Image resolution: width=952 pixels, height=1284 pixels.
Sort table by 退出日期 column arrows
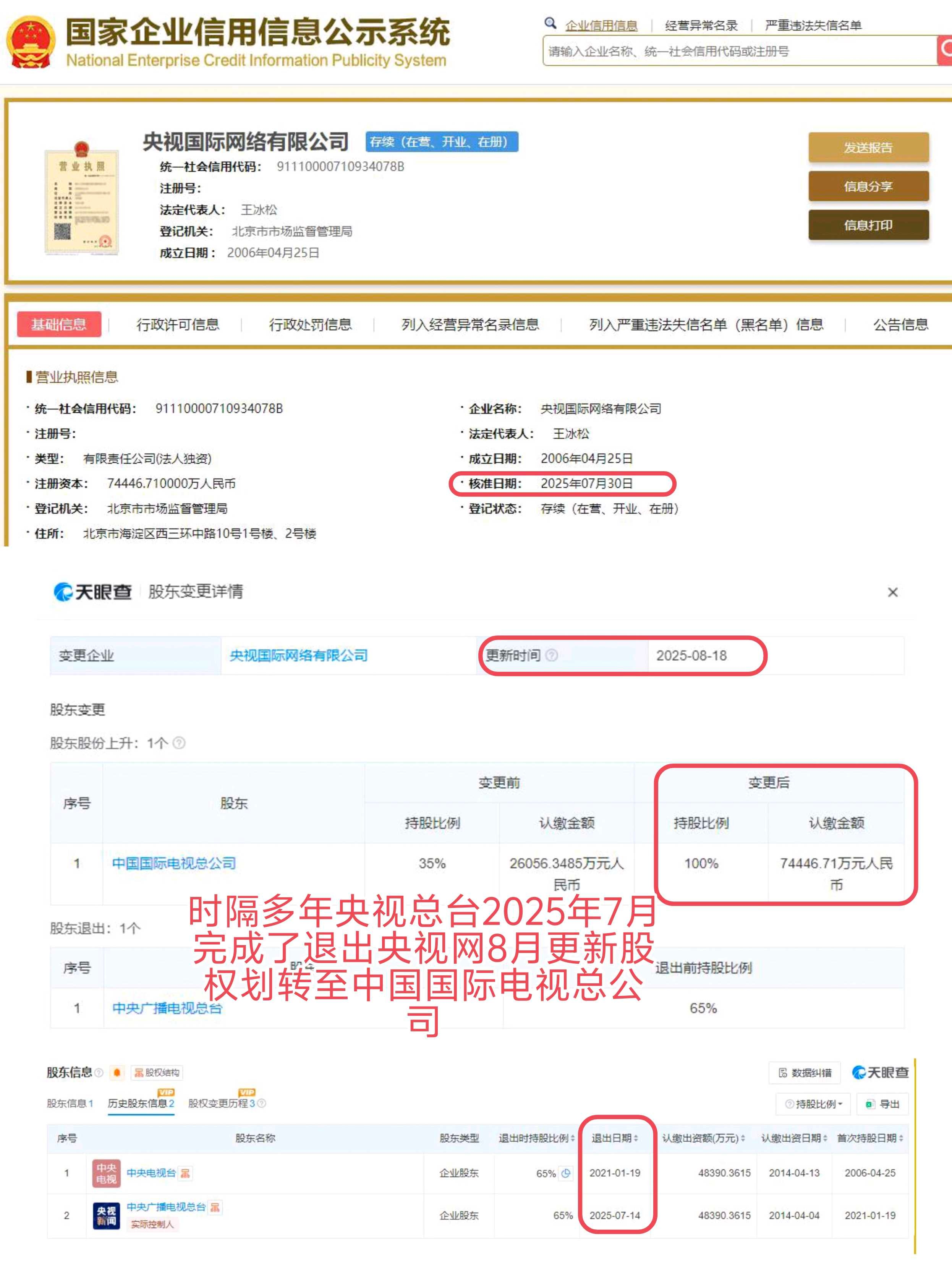636,1138
